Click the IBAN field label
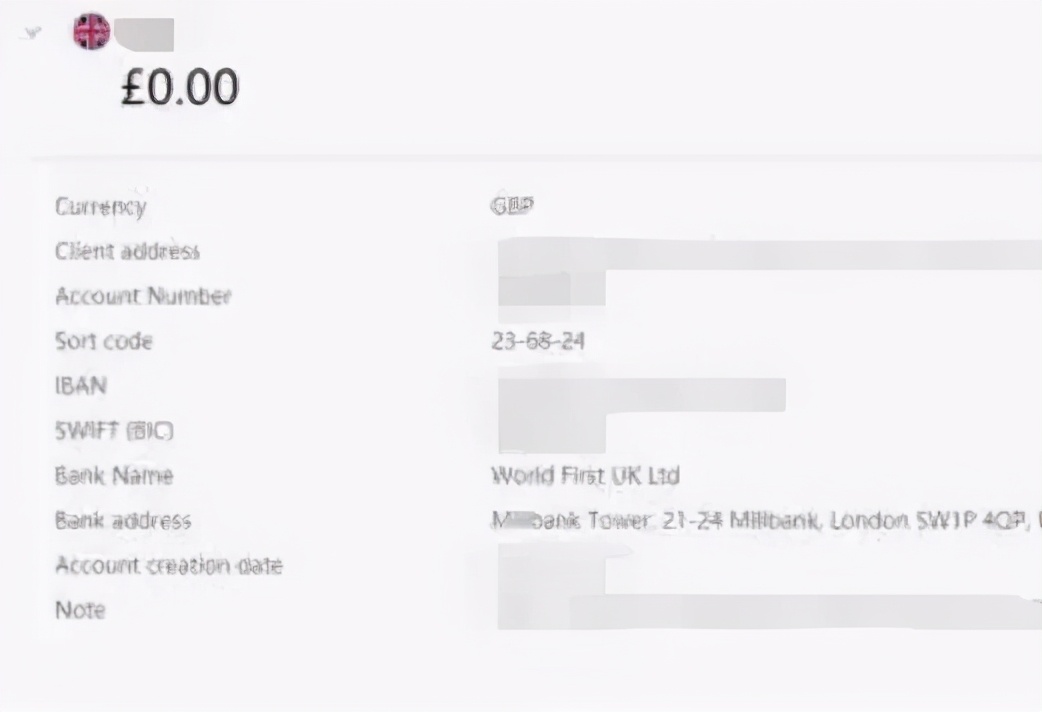1042x712 pixels. click(x=80, y=386)
